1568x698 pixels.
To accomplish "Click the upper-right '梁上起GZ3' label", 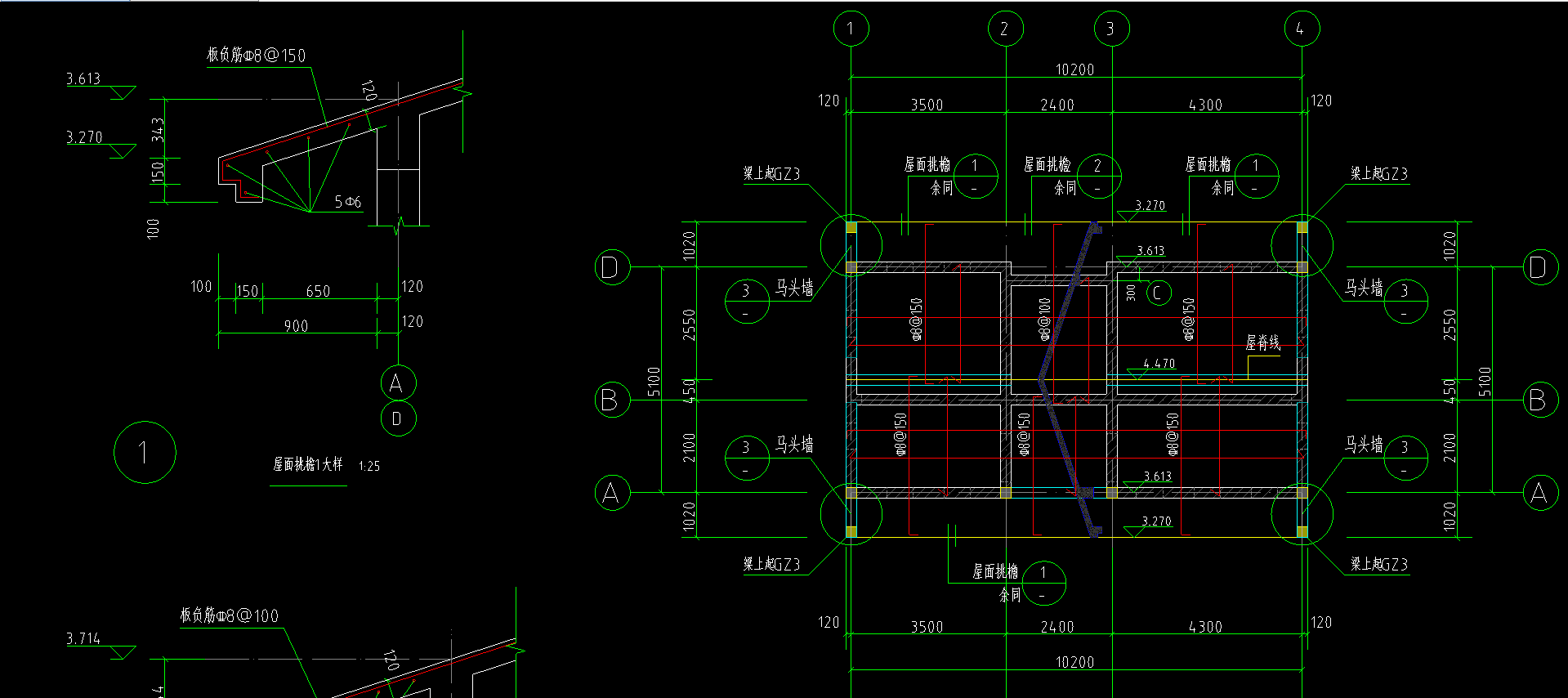I will 1379,173.
